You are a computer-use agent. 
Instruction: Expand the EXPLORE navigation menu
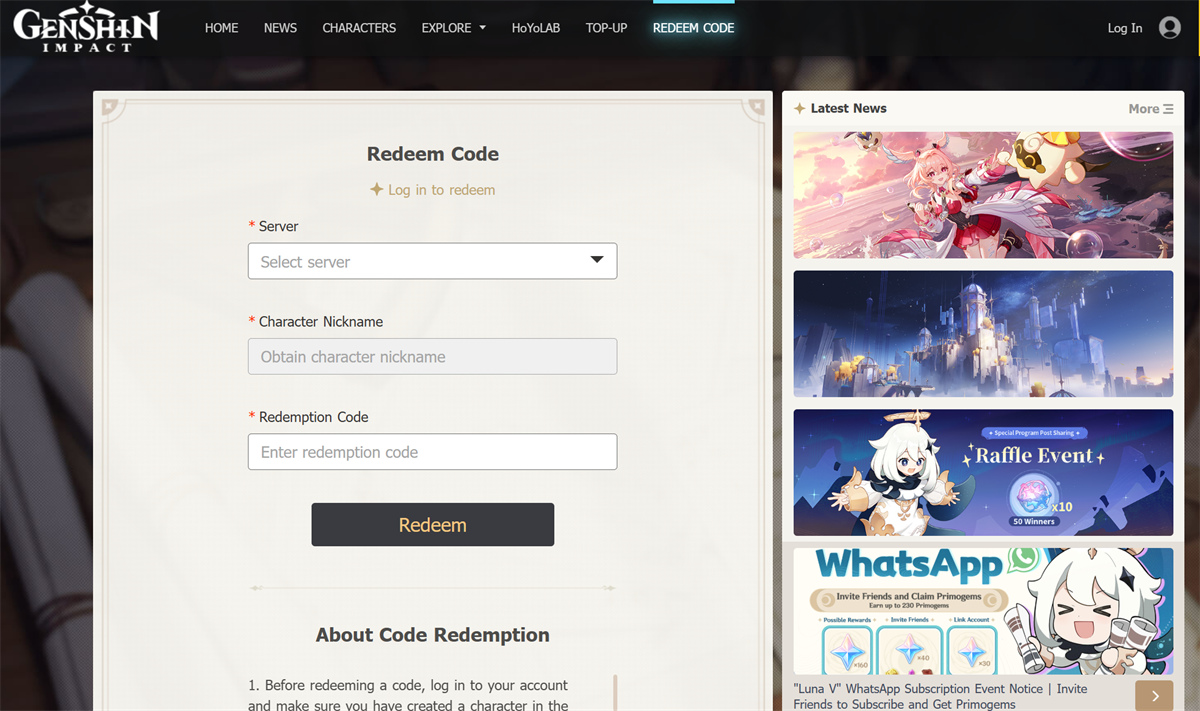click(x=453, y=28)
